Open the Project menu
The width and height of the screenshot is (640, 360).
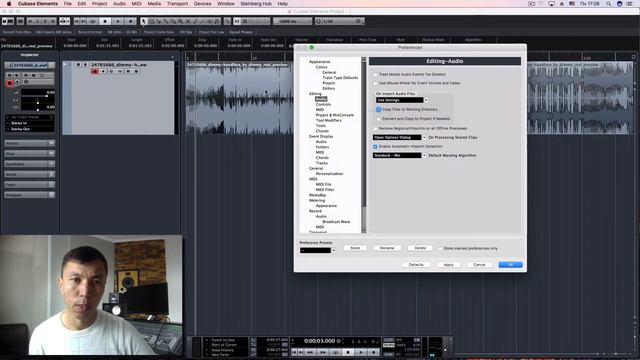coord(99,4)
